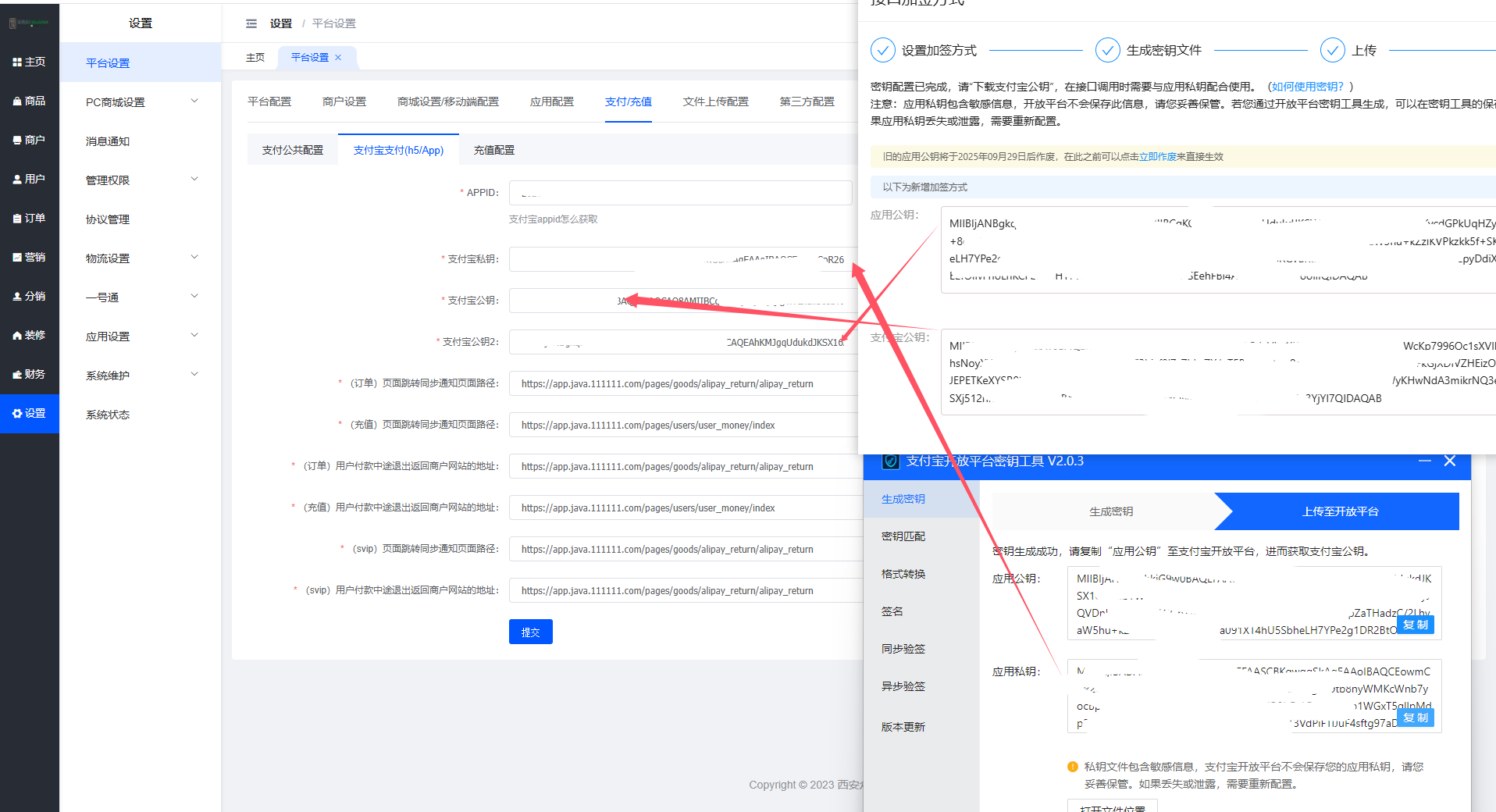
Task: Open 分销 in the dark sidebar
Action: coord(30,296)
